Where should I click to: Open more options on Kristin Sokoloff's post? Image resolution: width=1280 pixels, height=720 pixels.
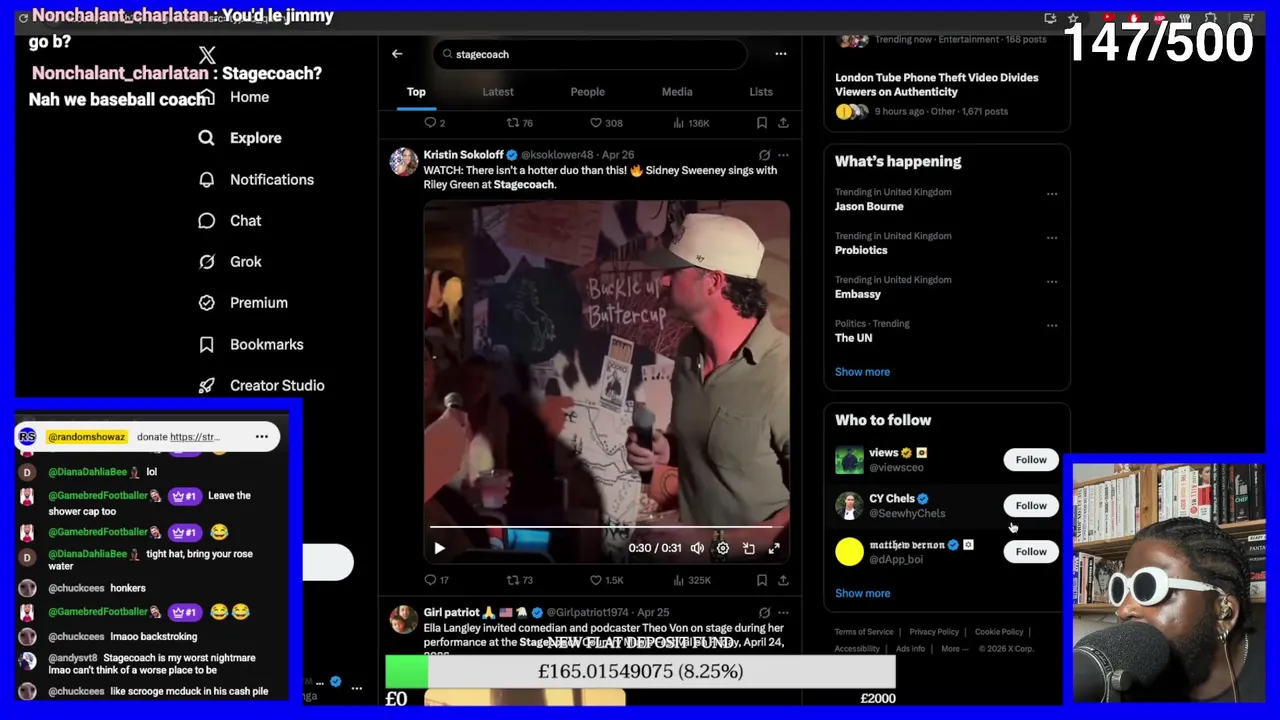783,155
